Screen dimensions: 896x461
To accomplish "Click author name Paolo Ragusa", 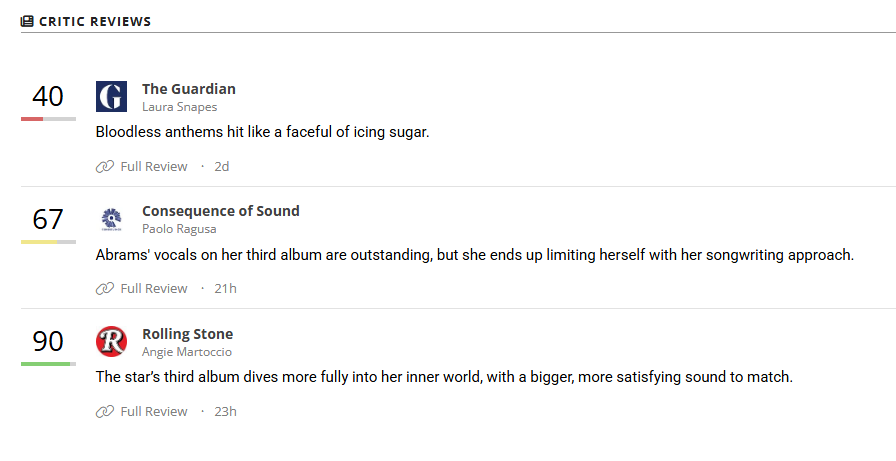I will 179,229.
